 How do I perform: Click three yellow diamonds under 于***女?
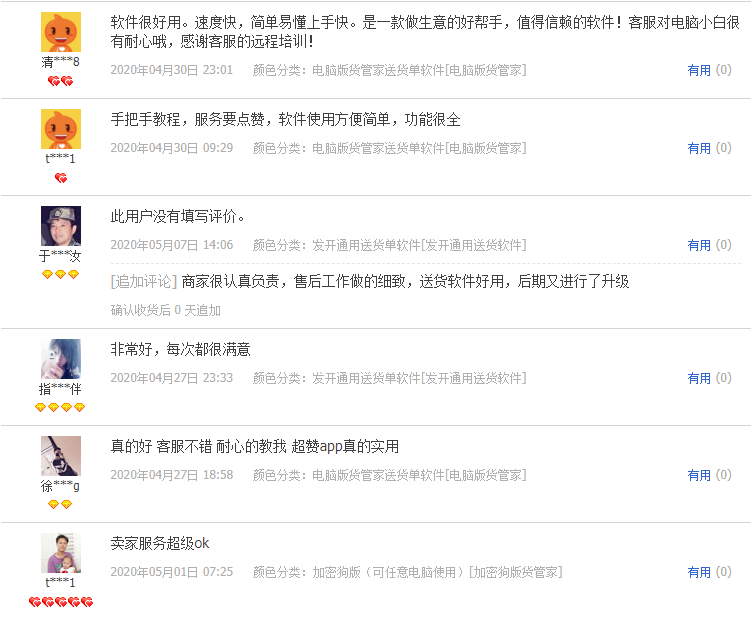61,275
